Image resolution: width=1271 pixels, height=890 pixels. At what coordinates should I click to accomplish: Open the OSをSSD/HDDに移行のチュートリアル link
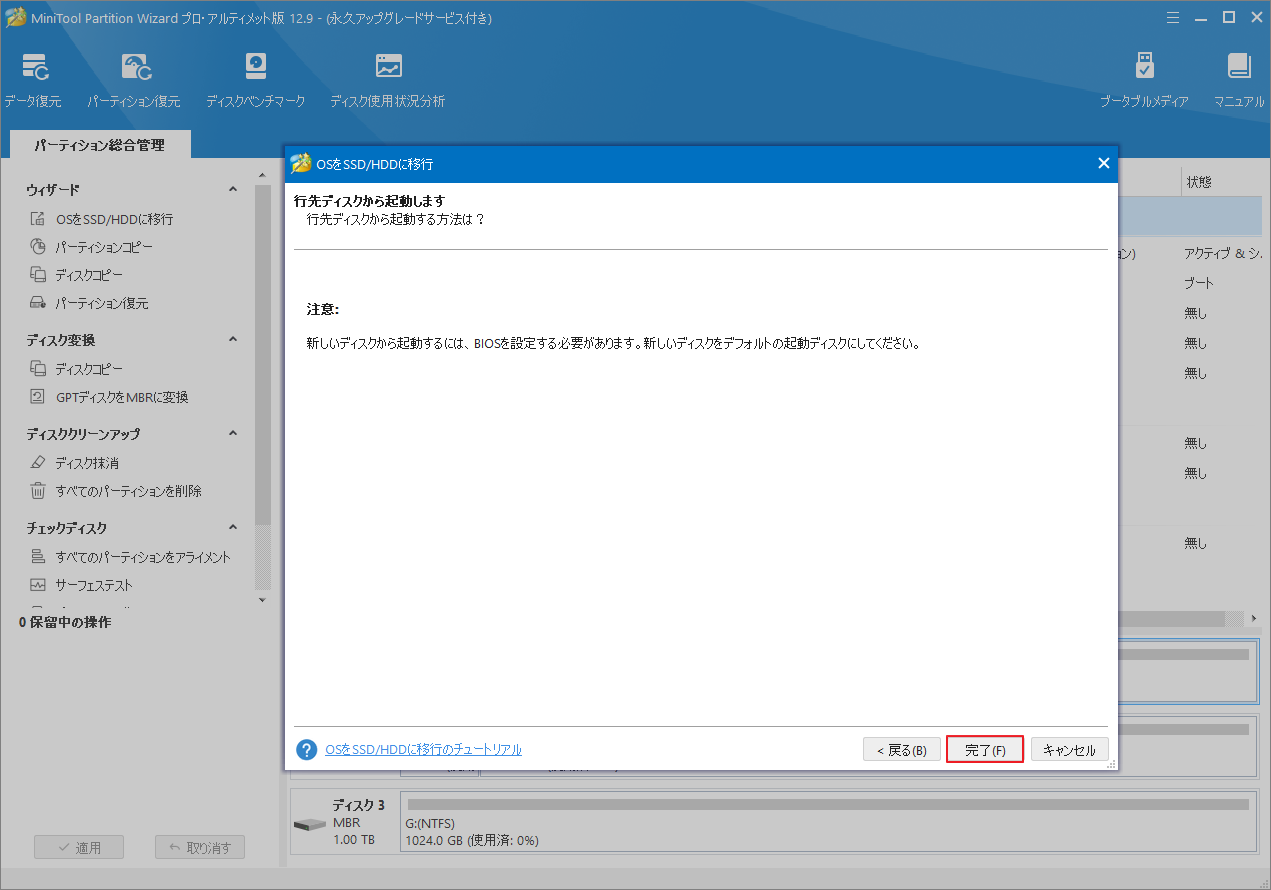[423, 750]
